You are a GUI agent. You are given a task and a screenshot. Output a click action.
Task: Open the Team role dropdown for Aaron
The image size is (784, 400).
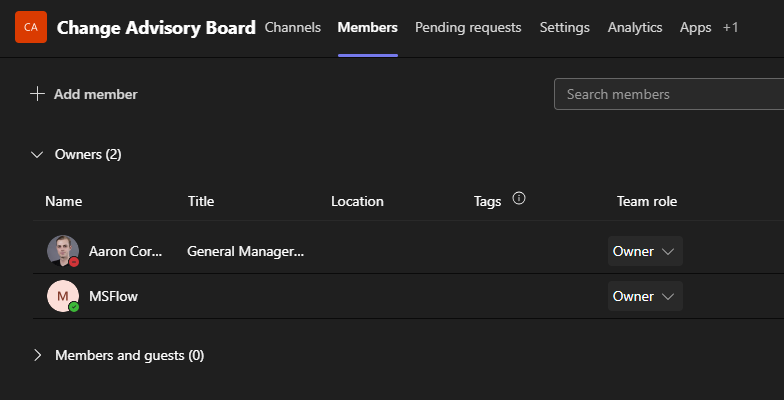pos(645,251)
